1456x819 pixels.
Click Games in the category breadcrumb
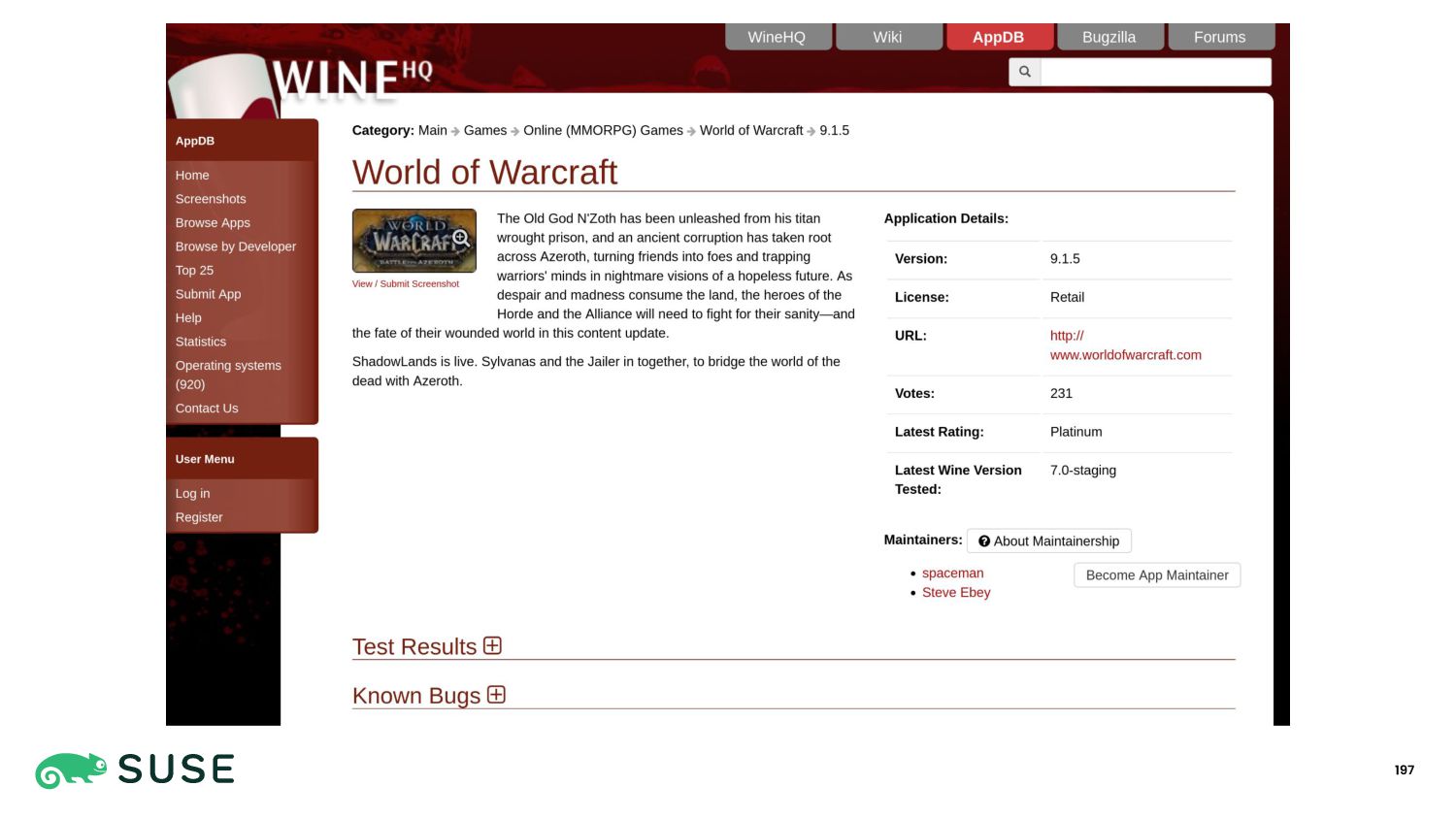click(485, 130)
